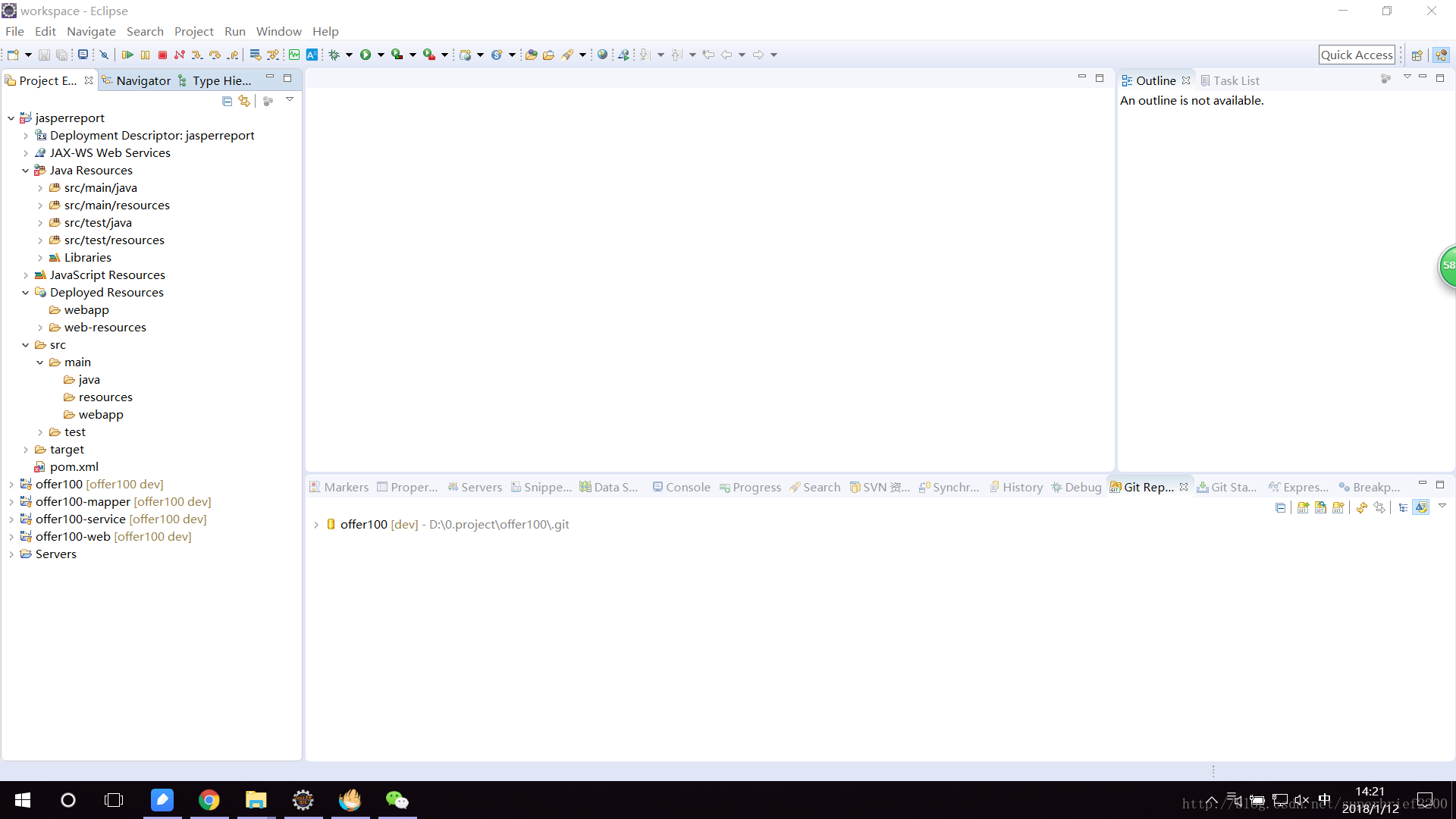Toggle hierarchical branch layout in Git view
Screen dimensions: 1456x819
1403,507
